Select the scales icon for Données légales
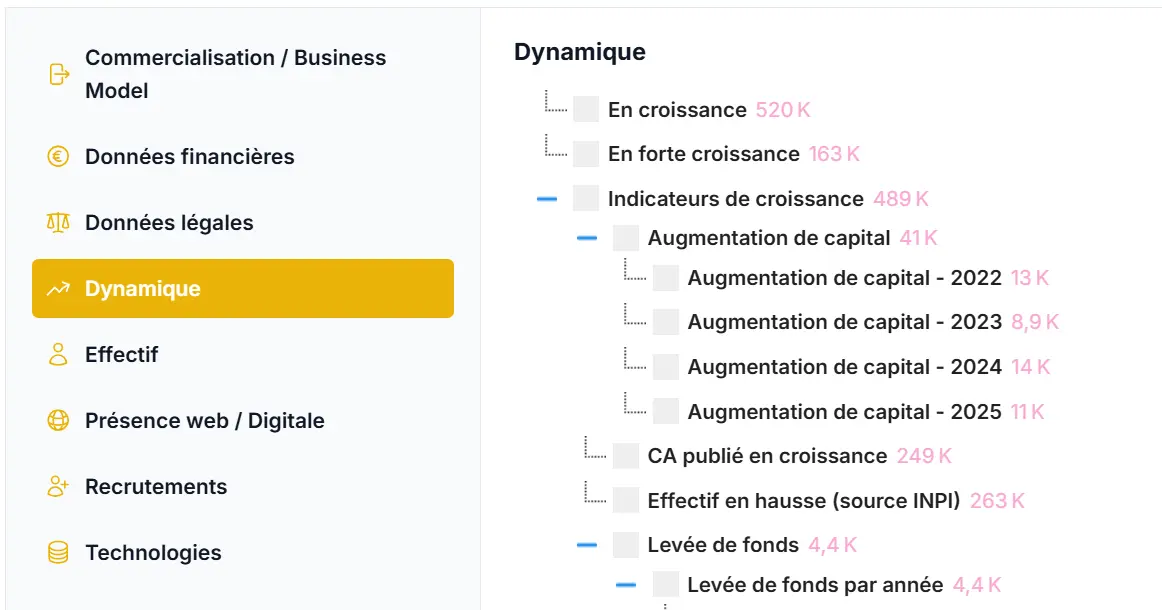The height and width of the screenshot is (610, 1162). (57, 222)
